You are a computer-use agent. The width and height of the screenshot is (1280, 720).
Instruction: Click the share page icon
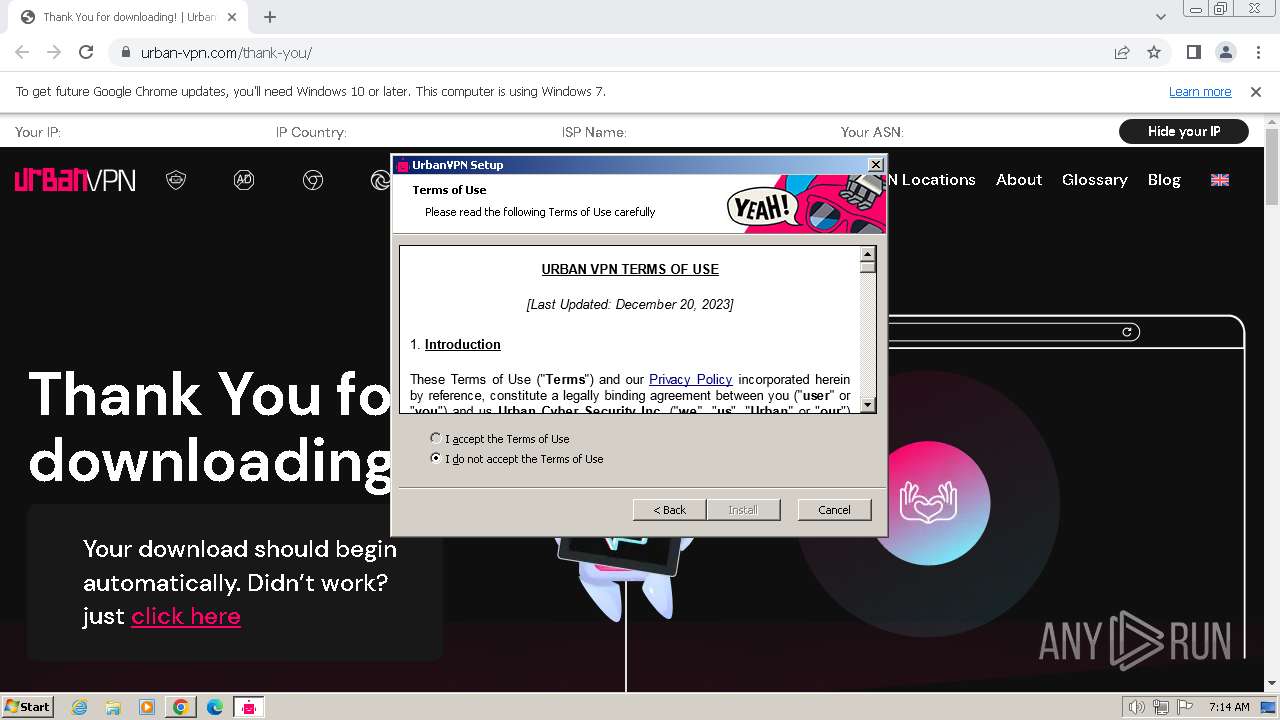(1122, 53)
